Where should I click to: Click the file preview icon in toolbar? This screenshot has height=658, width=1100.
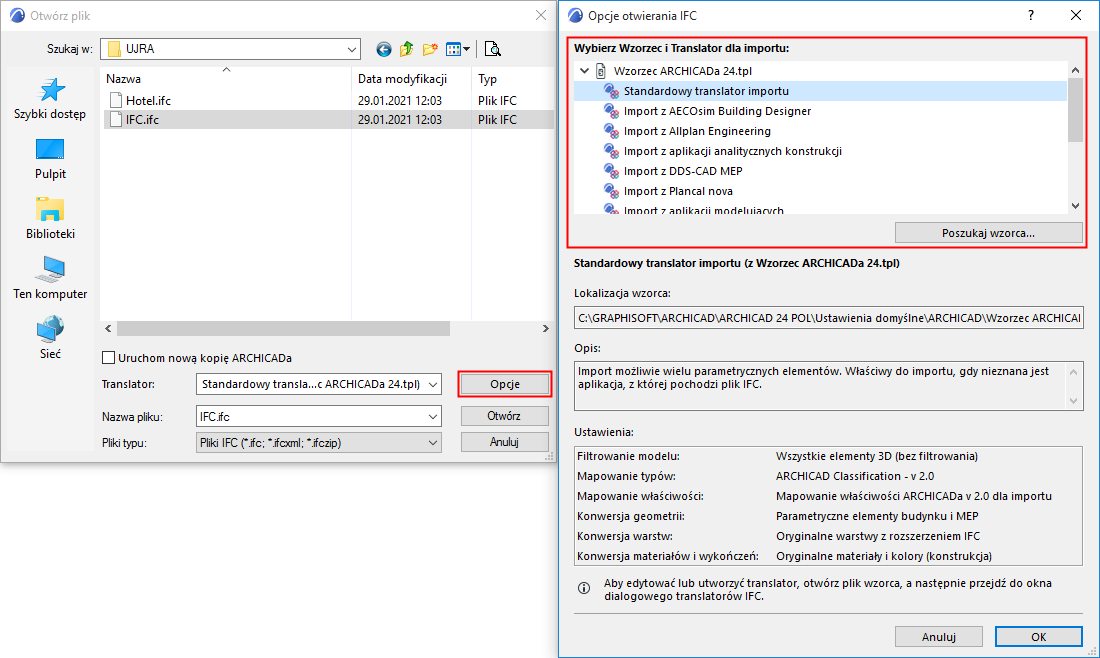point(492,49)
